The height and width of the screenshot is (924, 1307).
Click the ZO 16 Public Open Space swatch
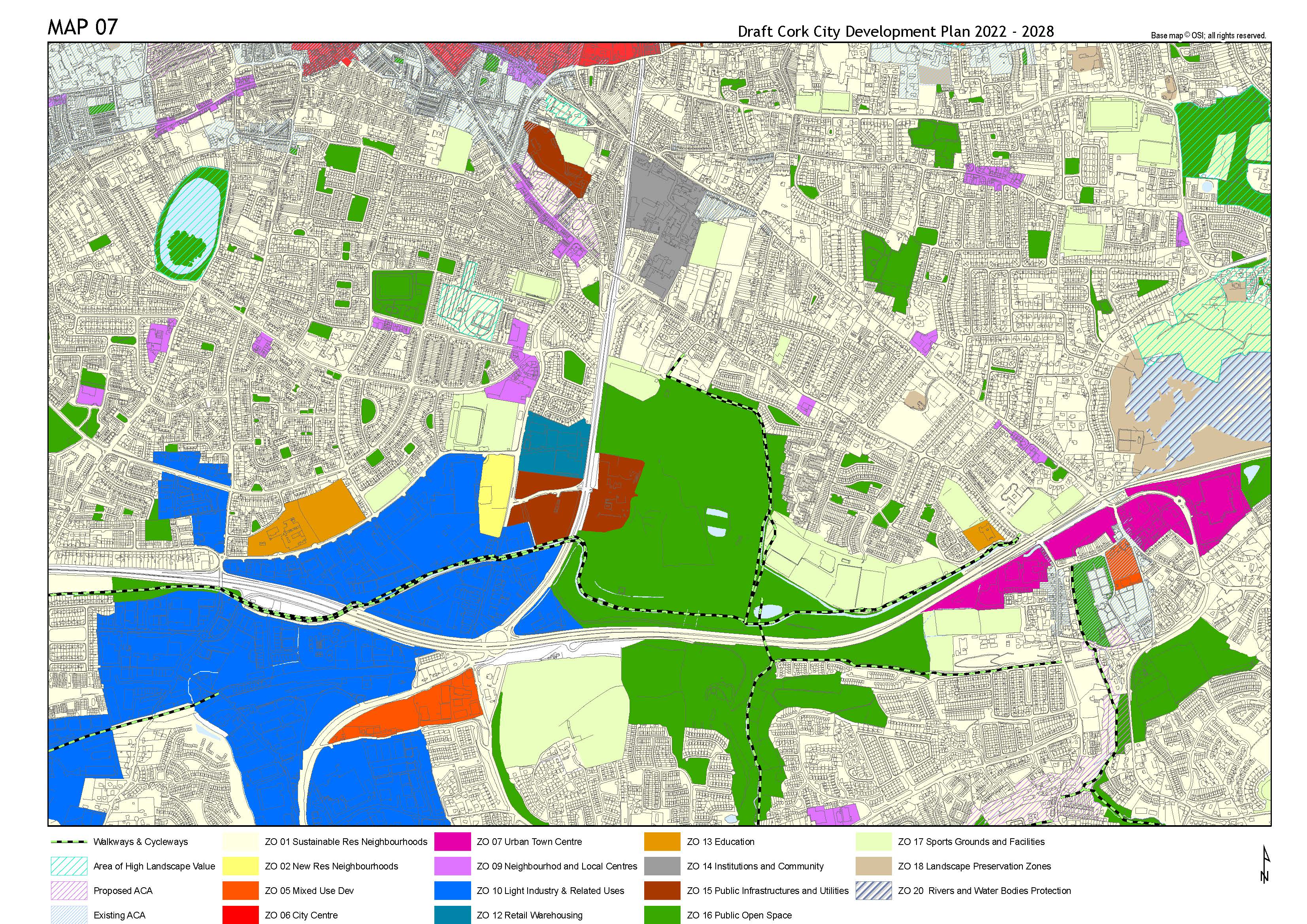point(663,915)
